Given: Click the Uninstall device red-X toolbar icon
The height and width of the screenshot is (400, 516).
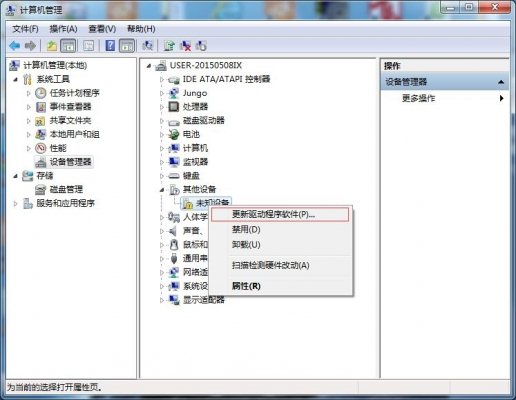Looking at the screenshot, I should point(185,46).
